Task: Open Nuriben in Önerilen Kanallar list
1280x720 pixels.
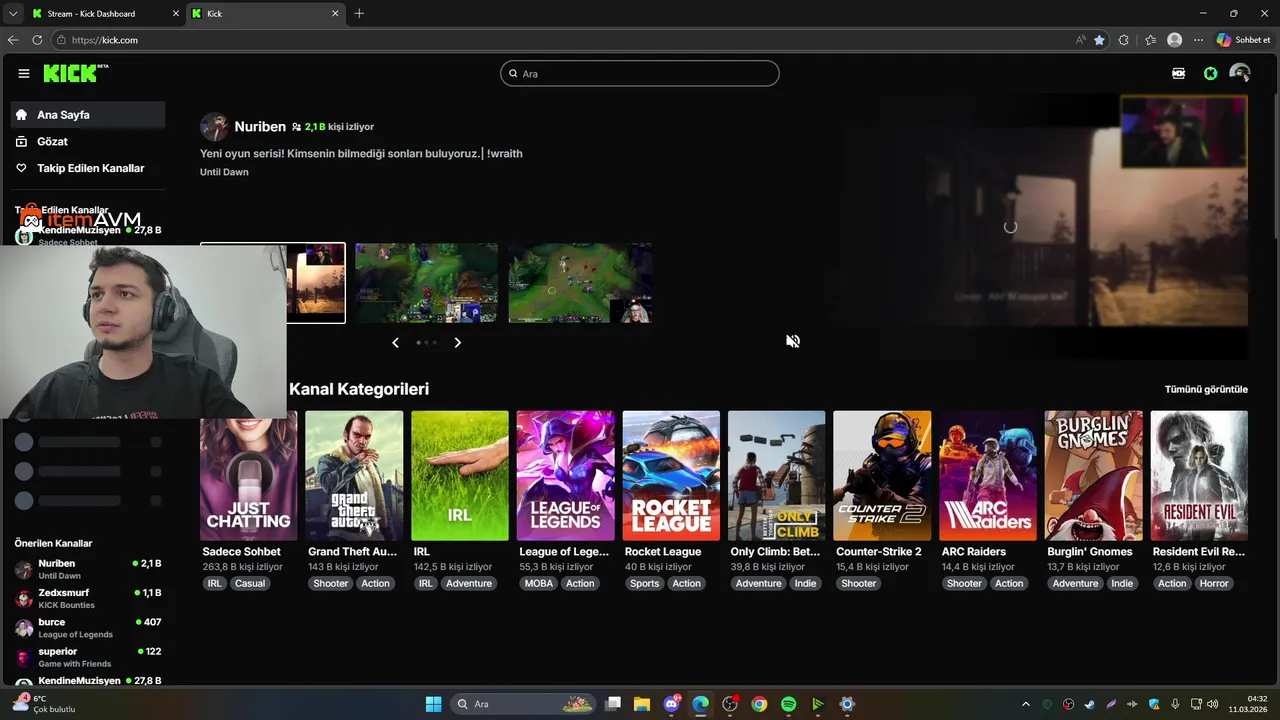Action: pyautogui.click(x=88, y=569)
